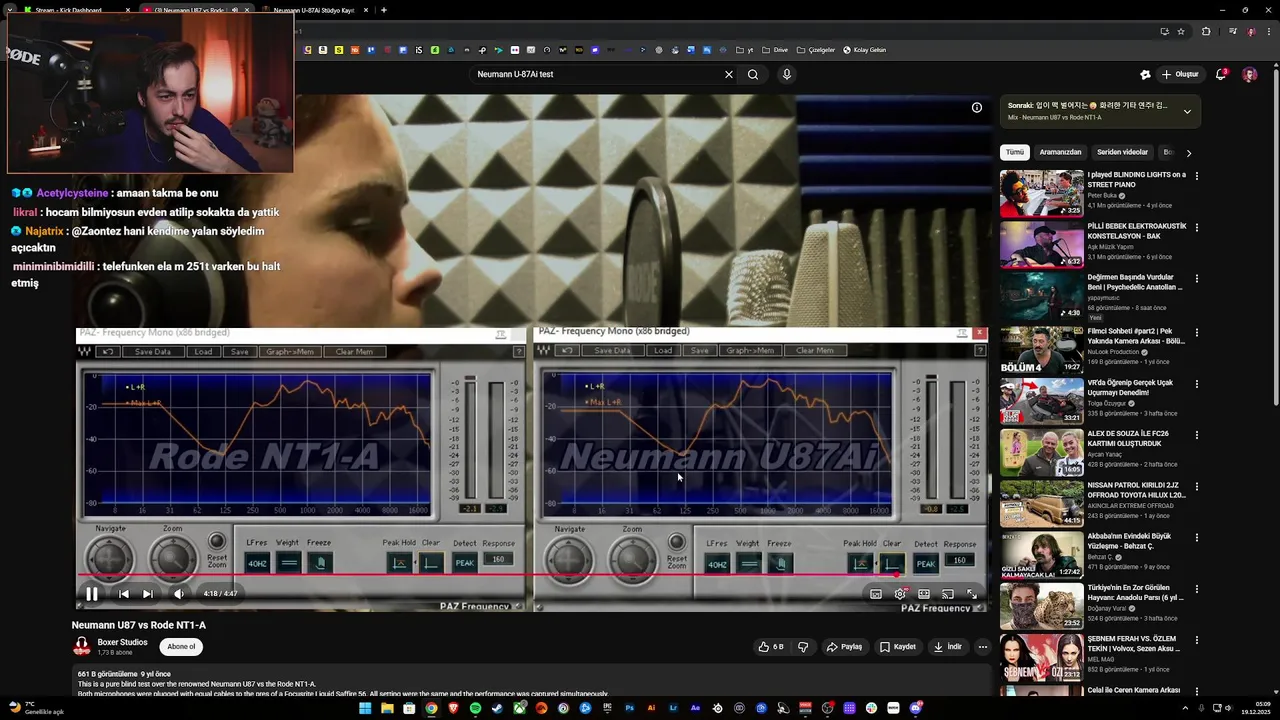The height and width of the screenshot is (720, 1280).
Task: Open the YouTube notifications bell
Action: [x=1221, y=74]
